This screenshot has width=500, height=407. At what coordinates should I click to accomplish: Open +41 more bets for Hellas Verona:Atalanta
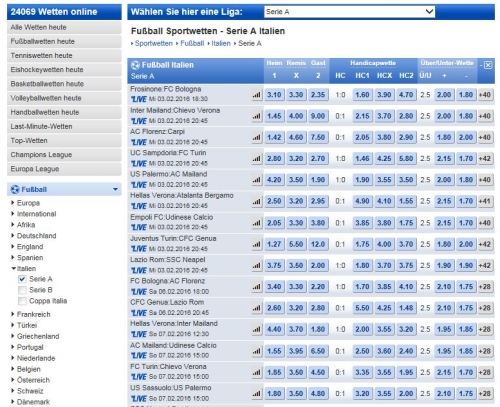485,201
